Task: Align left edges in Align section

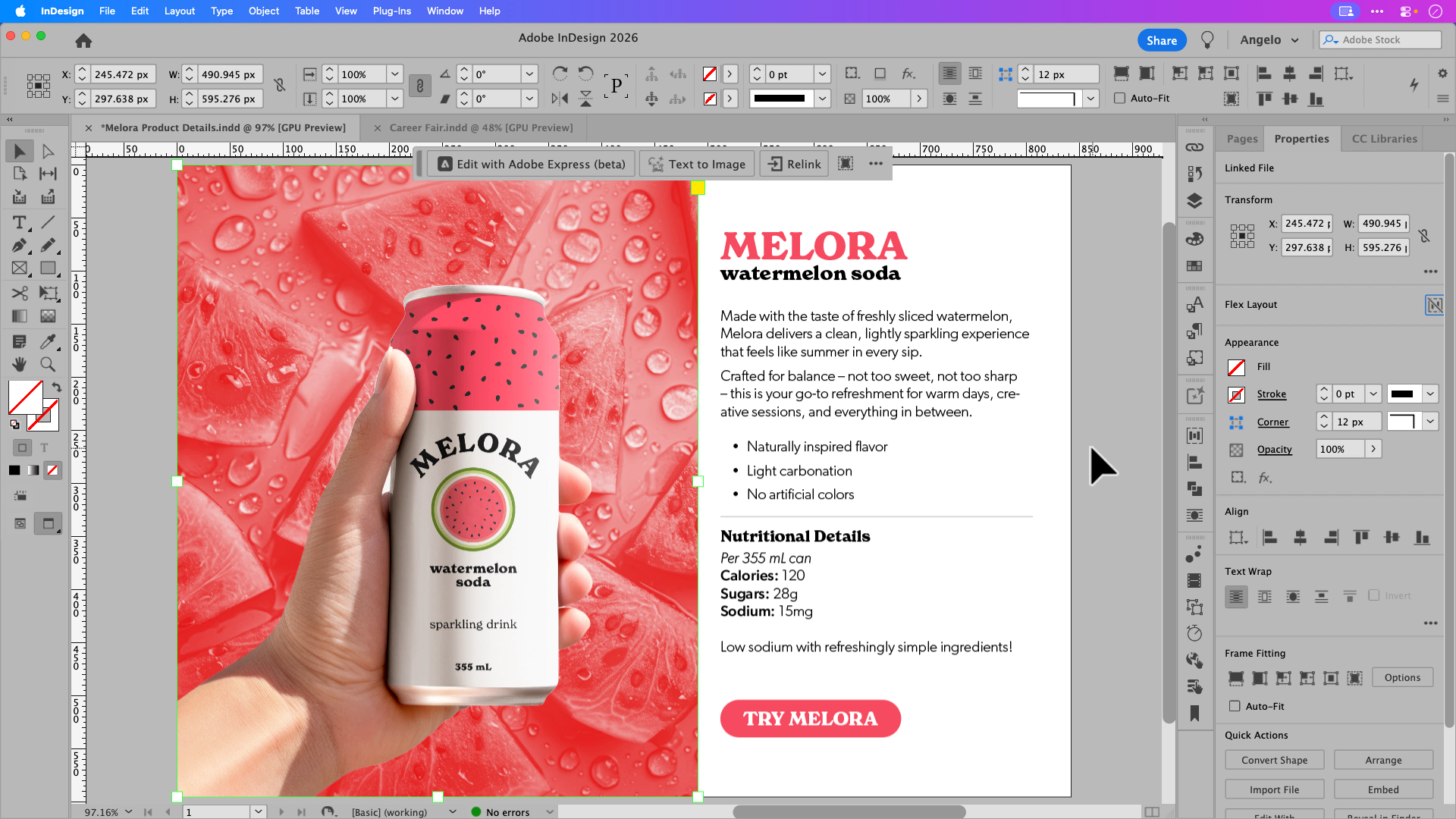Action: point(1269,538)
